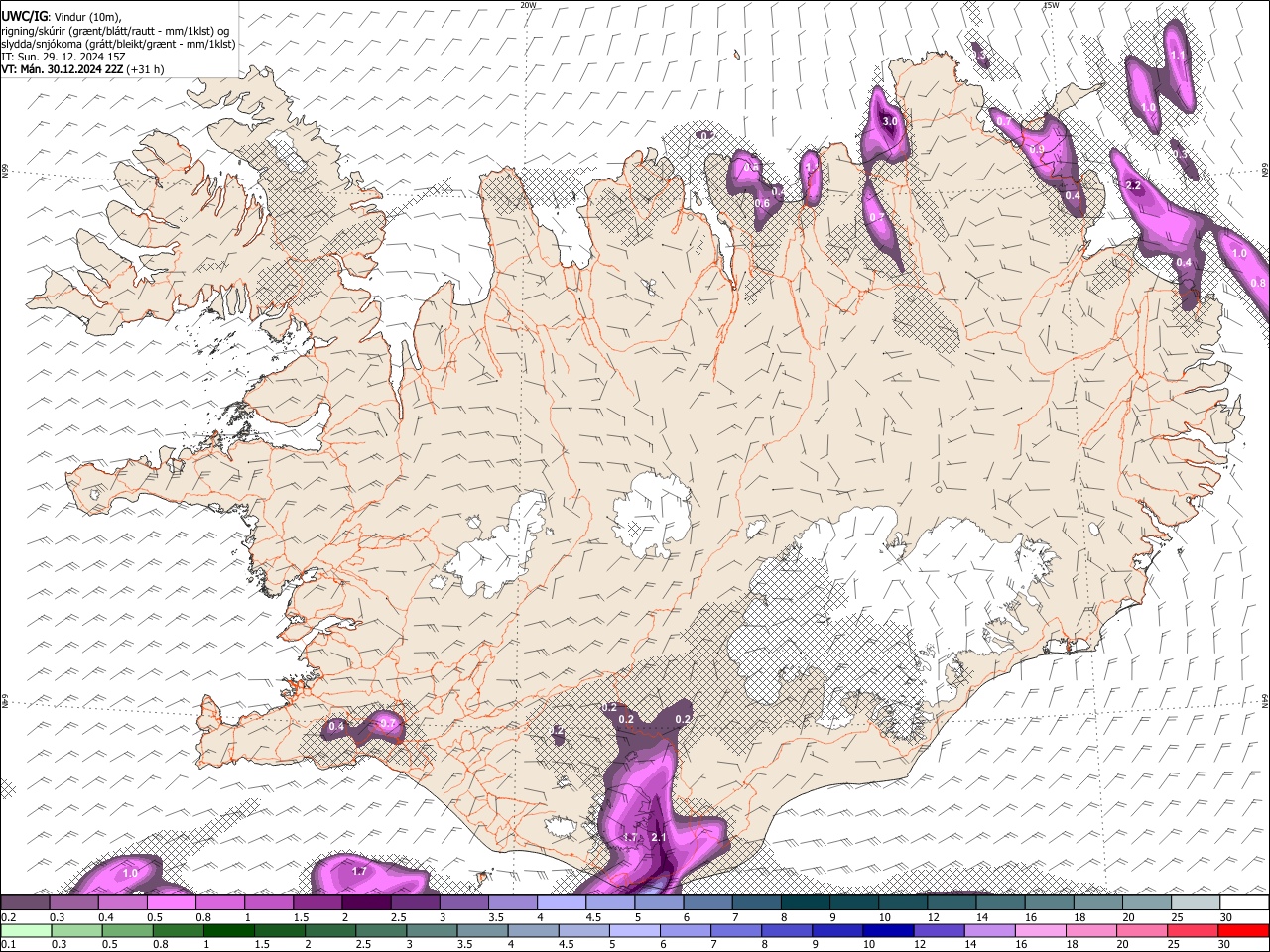Viewport: 1270px width, 952px height.
Task: Click the 2.1 precipitation value on south coast
Action: click(659, 837)
